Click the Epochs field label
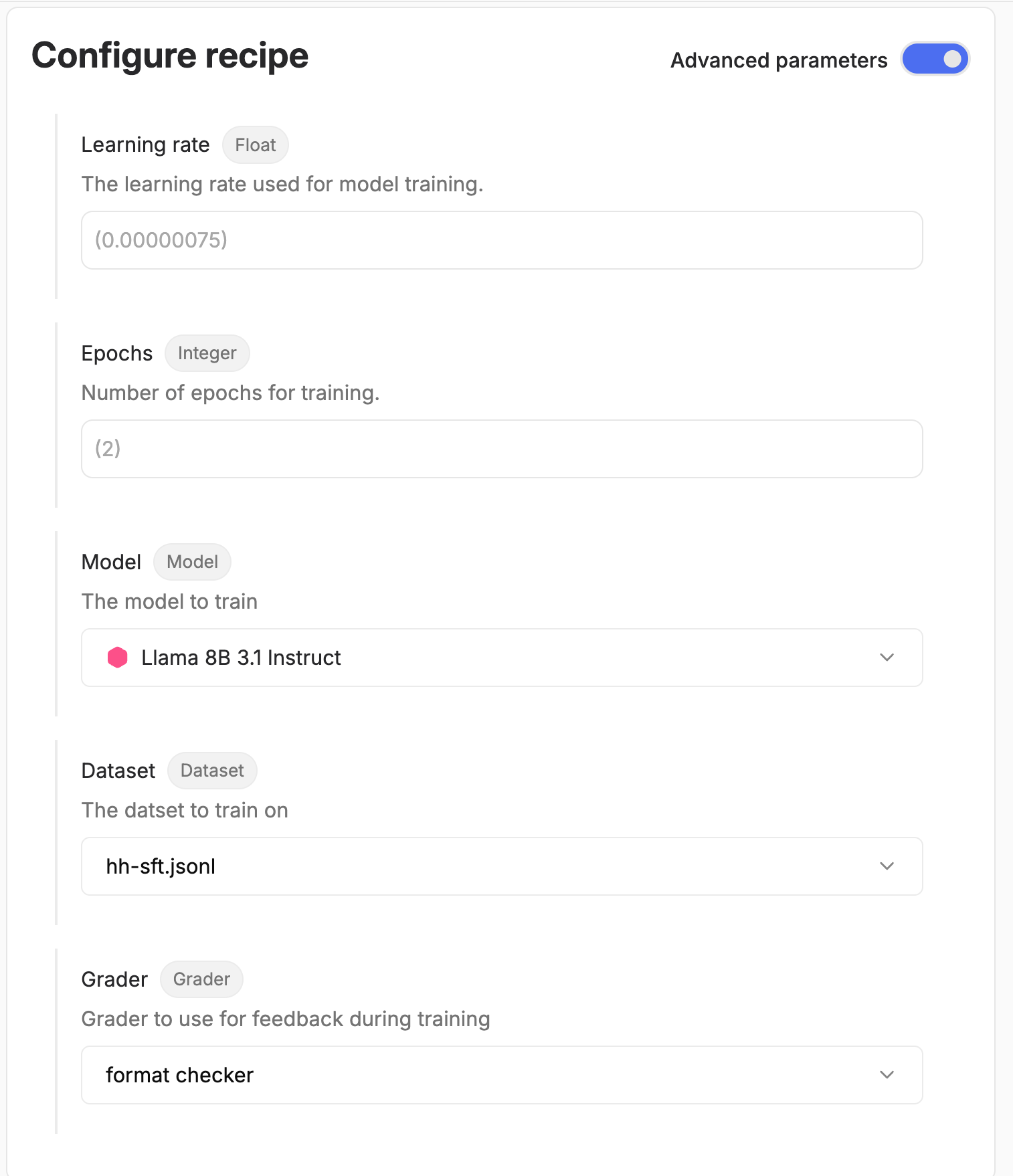Image resolution: width=1013 pixels, height=1176 pixels. click(x=116, y=353)
